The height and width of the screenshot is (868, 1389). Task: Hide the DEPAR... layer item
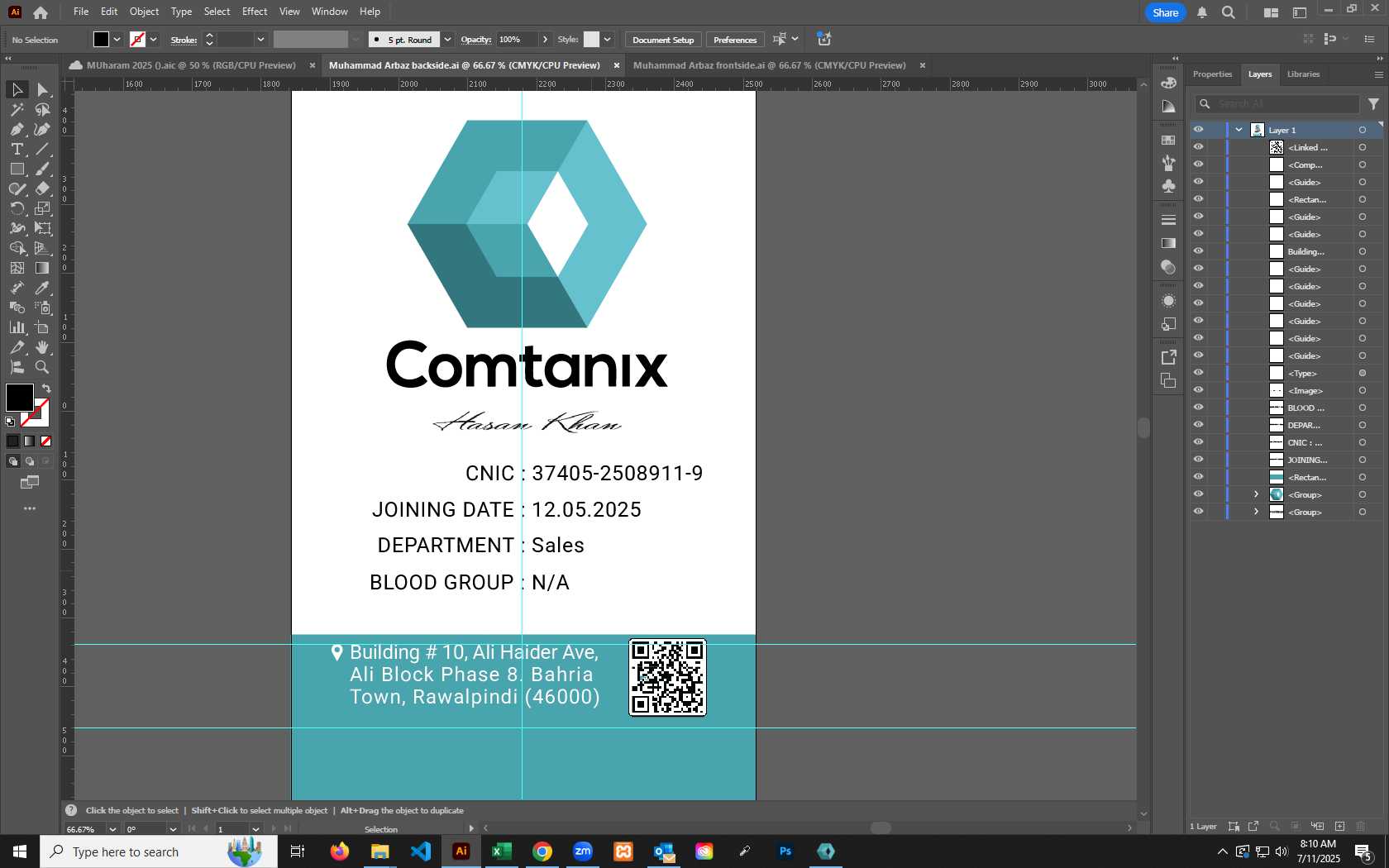pos(1198,425)
